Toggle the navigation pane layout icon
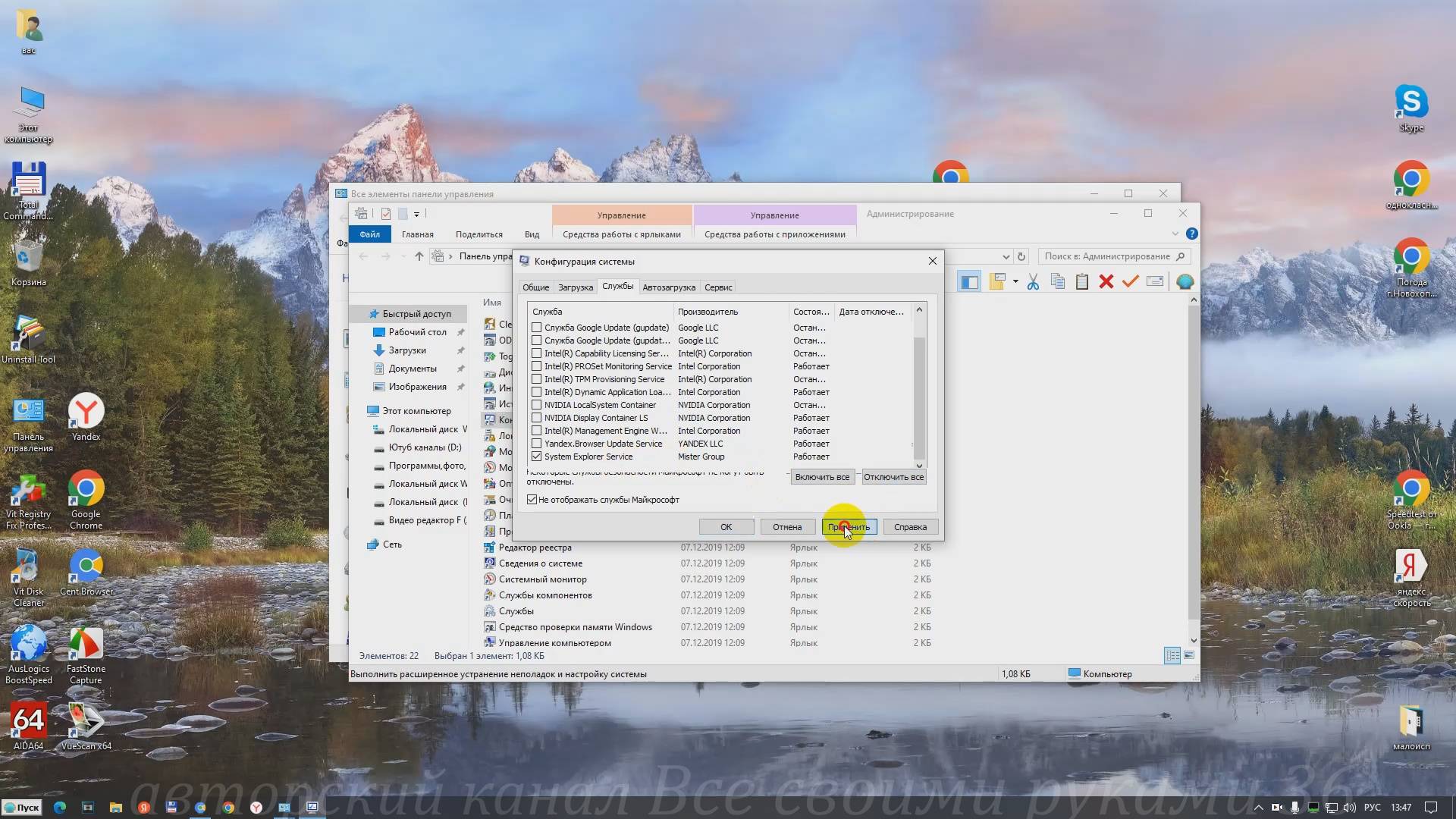Screen dimensions: 1456x819 pyautogui.click(x=969, y=282)
